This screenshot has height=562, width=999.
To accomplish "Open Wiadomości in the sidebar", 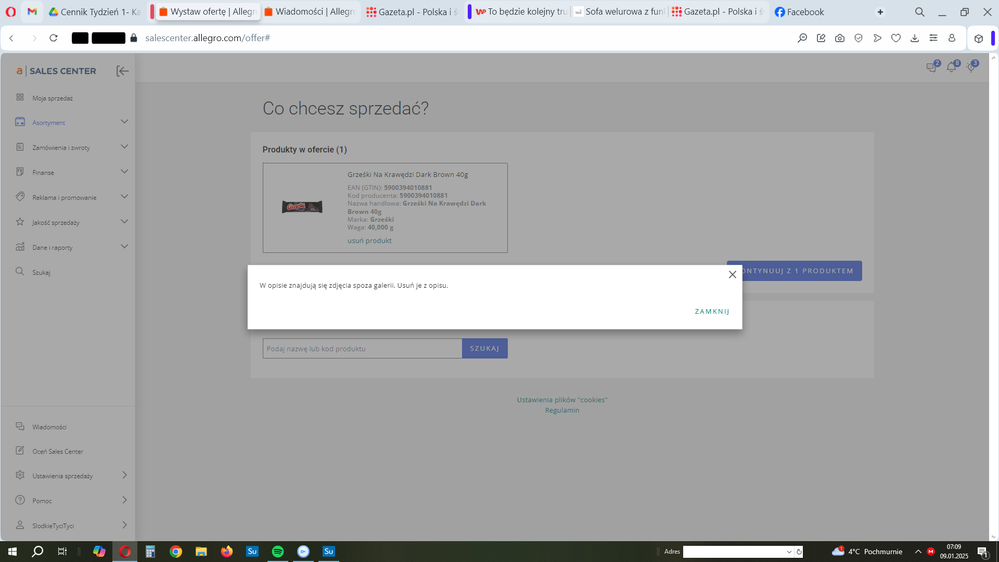I will click(49, 427).
